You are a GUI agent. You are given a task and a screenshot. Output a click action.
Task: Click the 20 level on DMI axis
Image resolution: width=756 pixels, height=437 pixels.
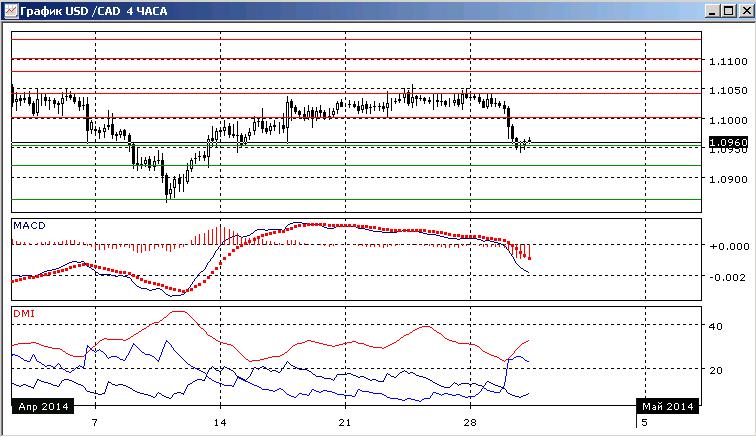[x=716, y=370]
